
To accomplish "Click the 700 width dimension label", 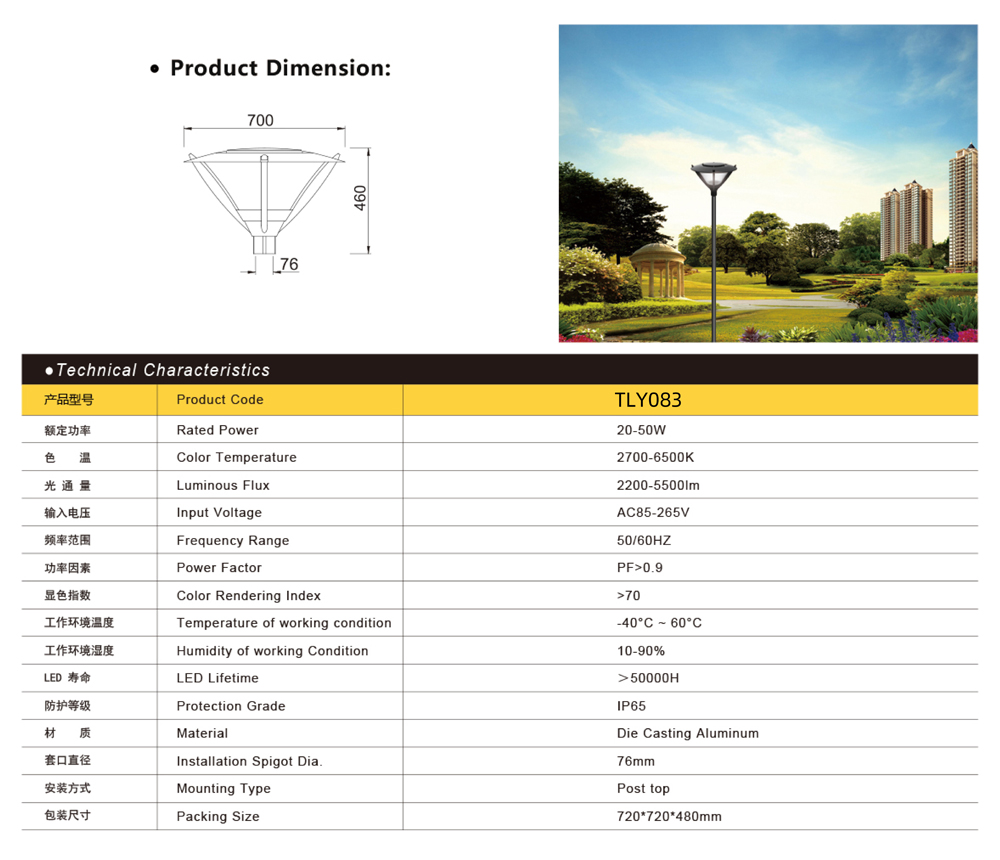I will tap(260, 121).
